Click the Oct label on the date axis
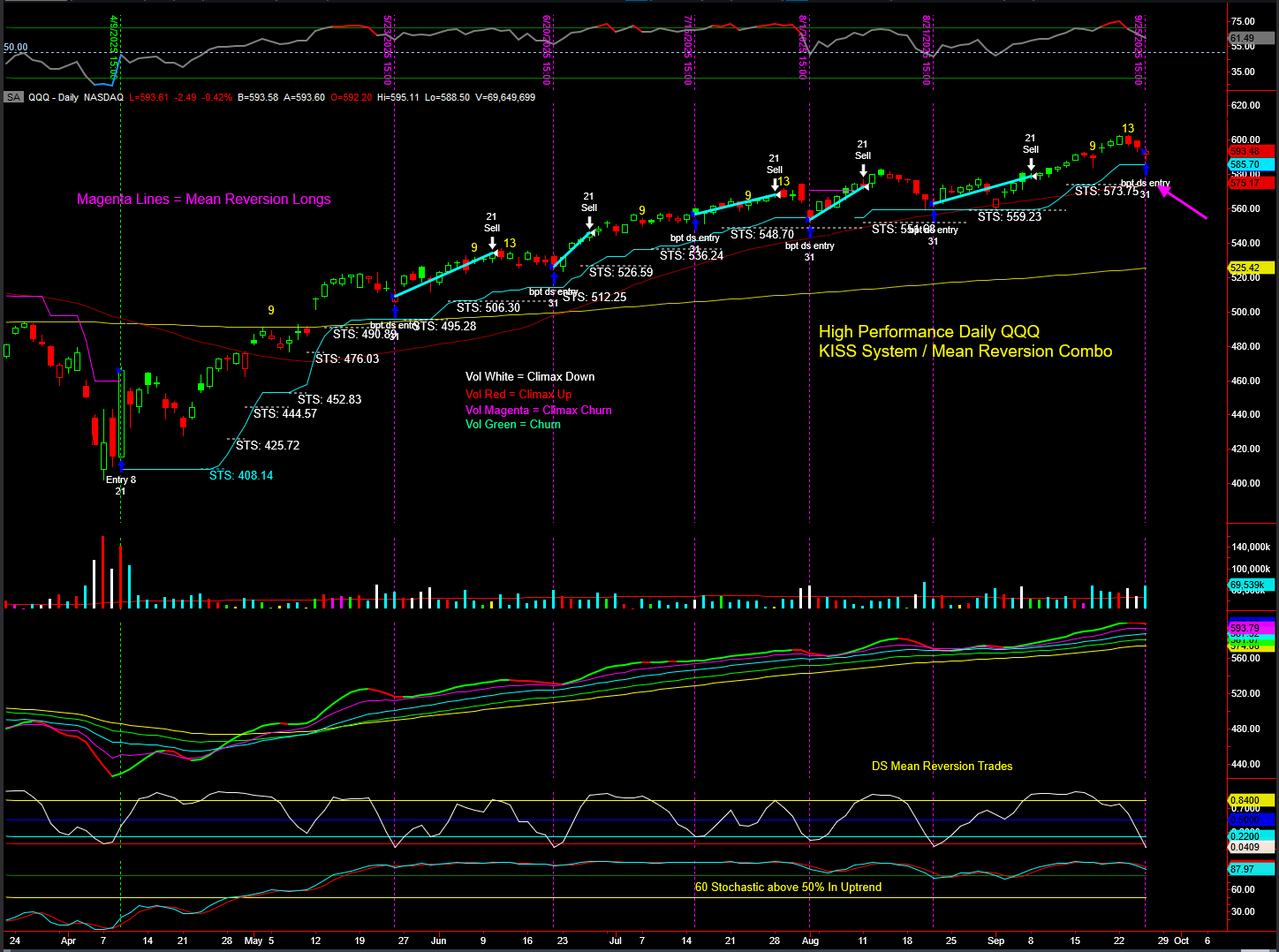 click(x=1181, y=941)
